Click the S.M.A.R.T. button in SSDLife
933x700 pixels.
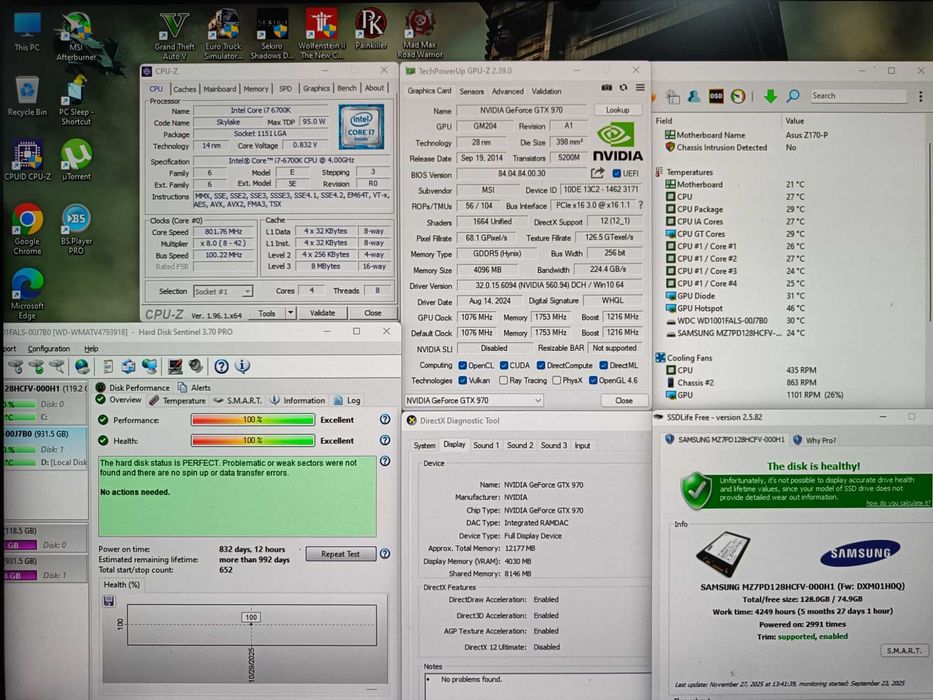point(903,651)
